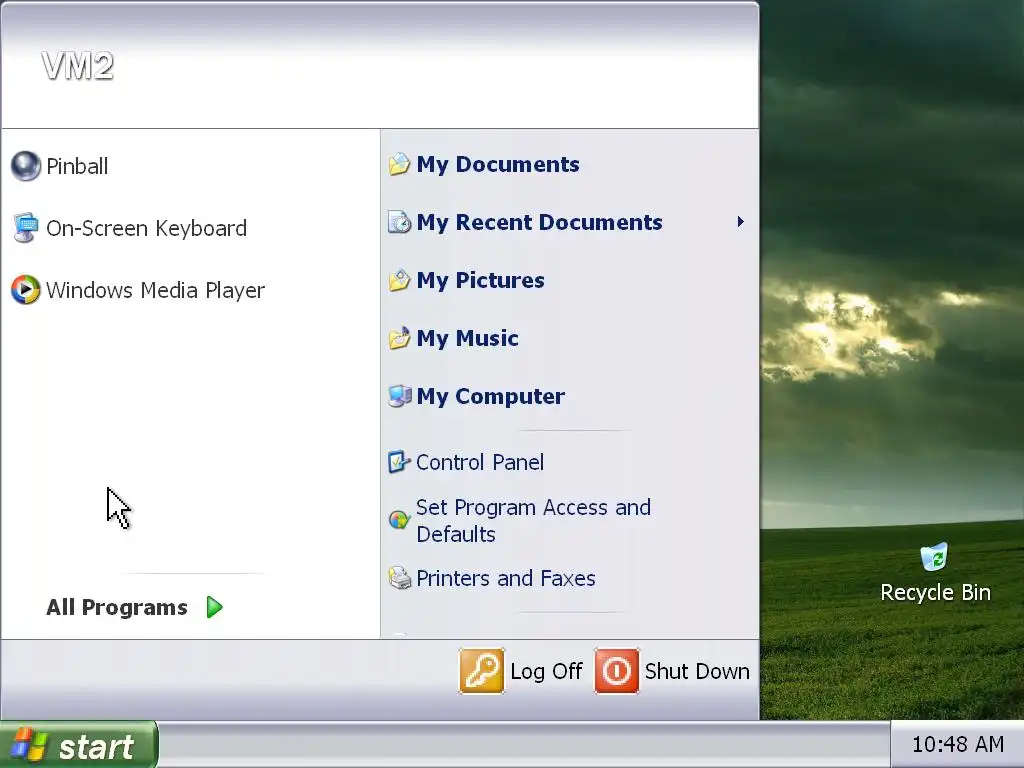Expand All Programs green arrow
1024x768 pixels.
pos(215,607)
